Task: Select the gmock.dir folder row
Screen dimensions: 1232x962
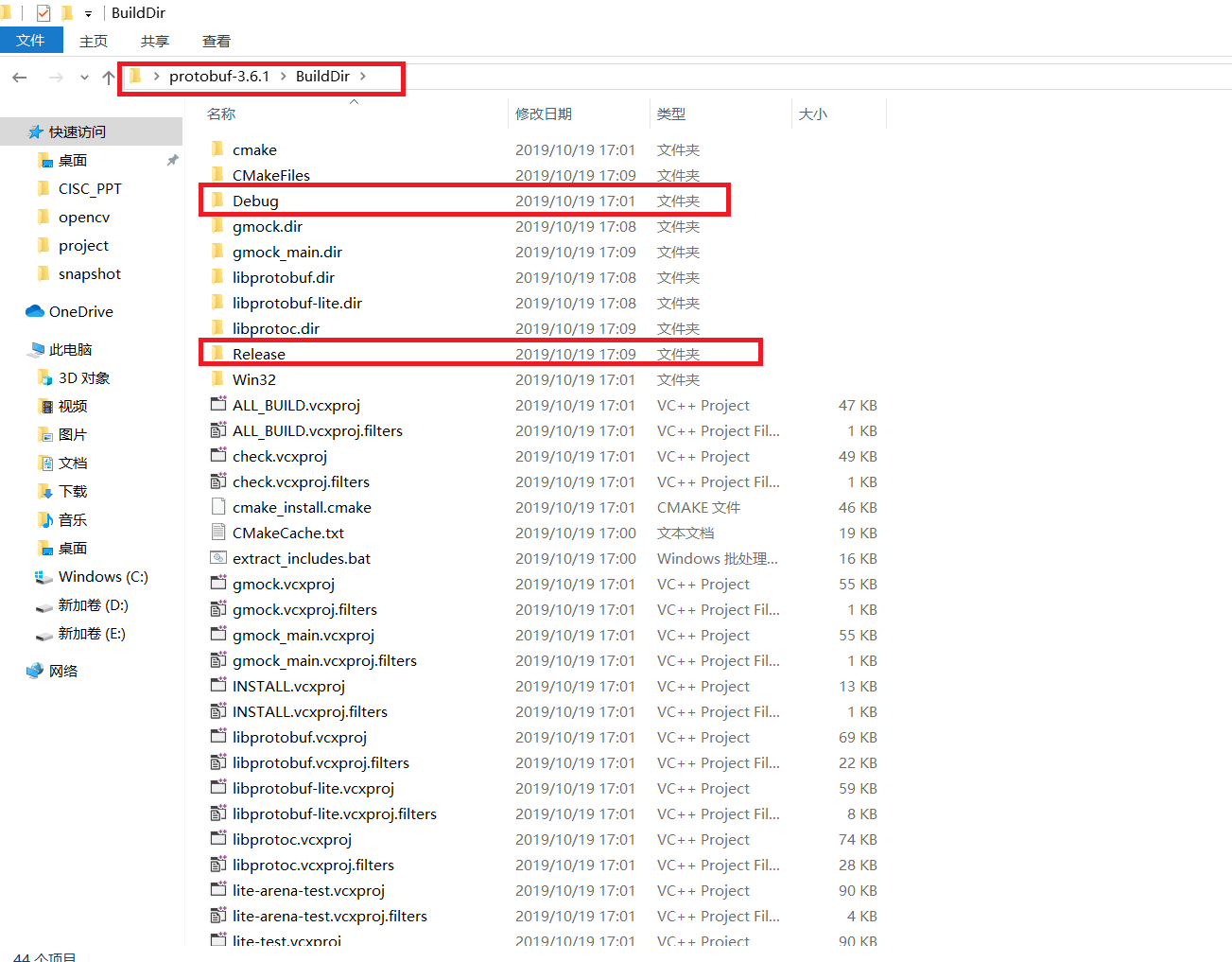Action: pyautogui.click(x=544, y=226)
